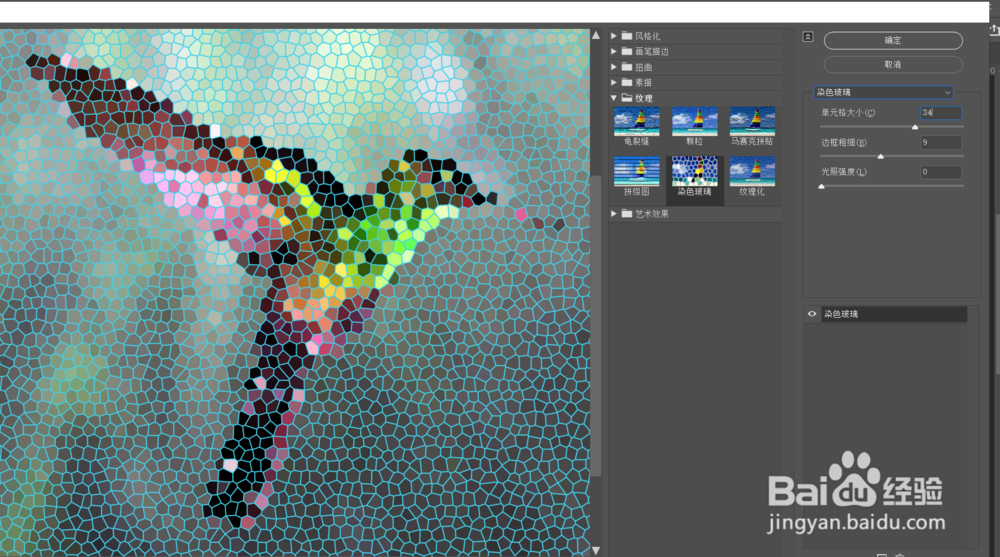1000x557 pixels.
Task: Click the 扭曲 folder label
Action: [x=643, y=67]
